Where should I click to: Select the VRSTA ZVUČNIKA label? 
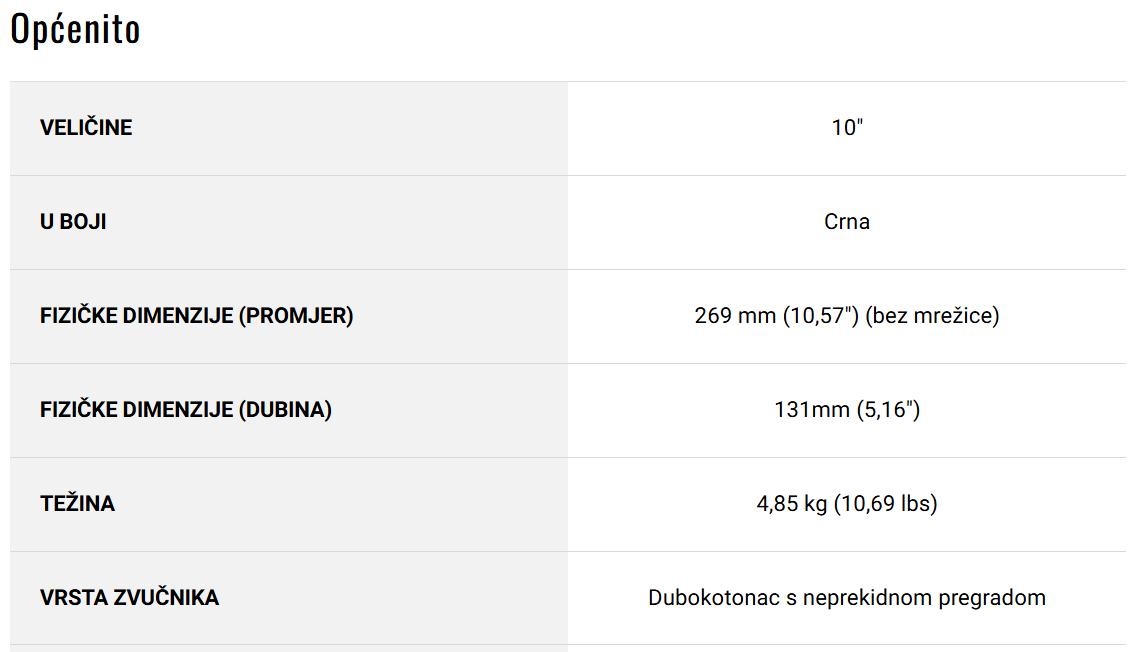[x=129, y=598]
